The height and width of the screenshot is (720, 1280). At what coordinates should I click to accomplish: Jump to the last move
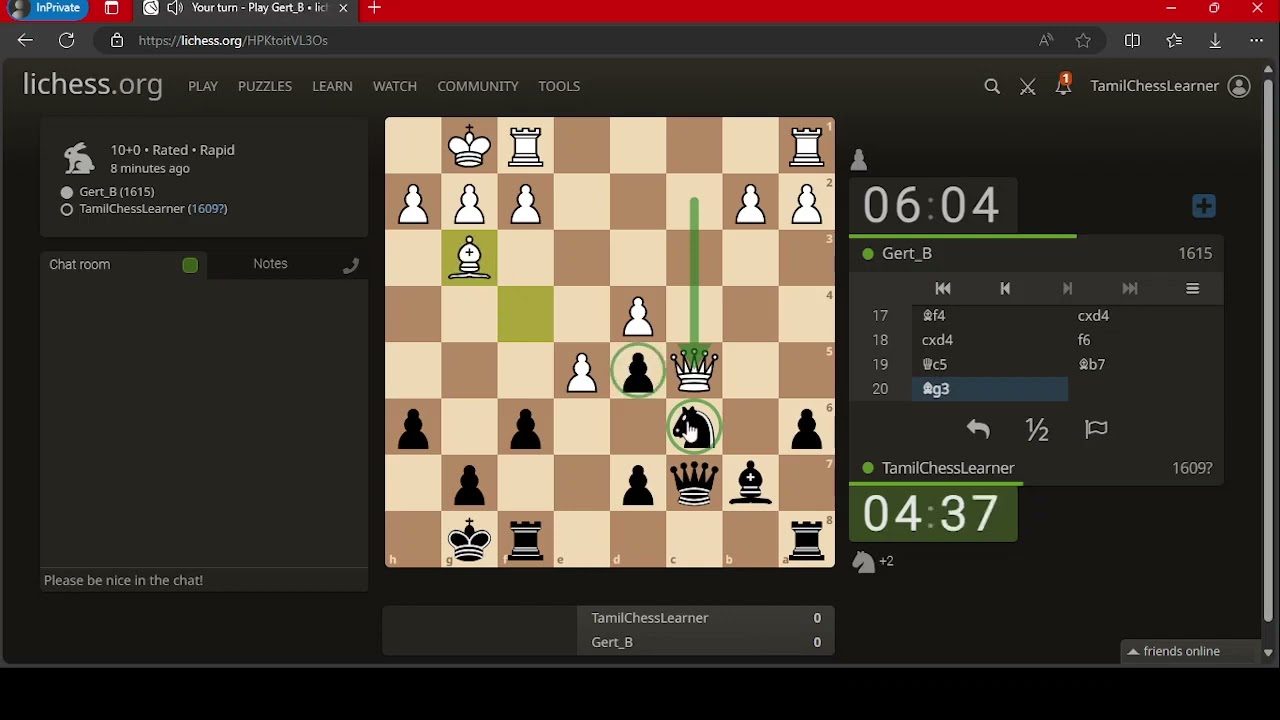tap(1130, 289)
